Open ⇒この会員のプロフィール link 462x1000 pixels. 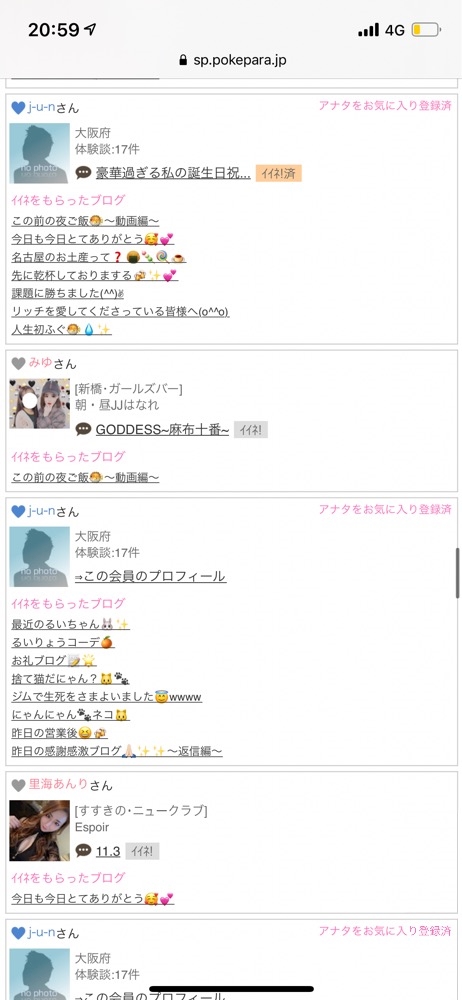coord(150,577)
